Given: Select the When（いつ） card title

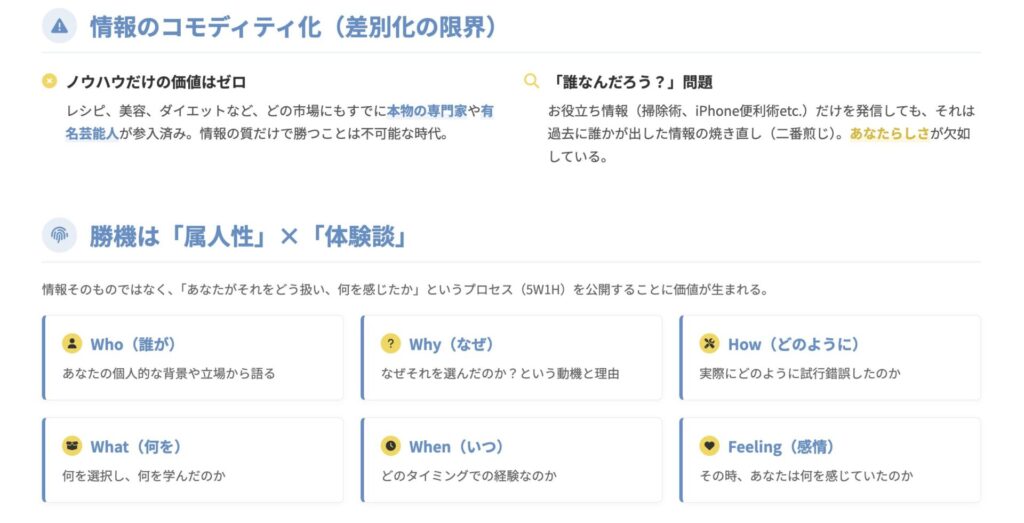Looking at the screenshot, I should tap(456, 446).
